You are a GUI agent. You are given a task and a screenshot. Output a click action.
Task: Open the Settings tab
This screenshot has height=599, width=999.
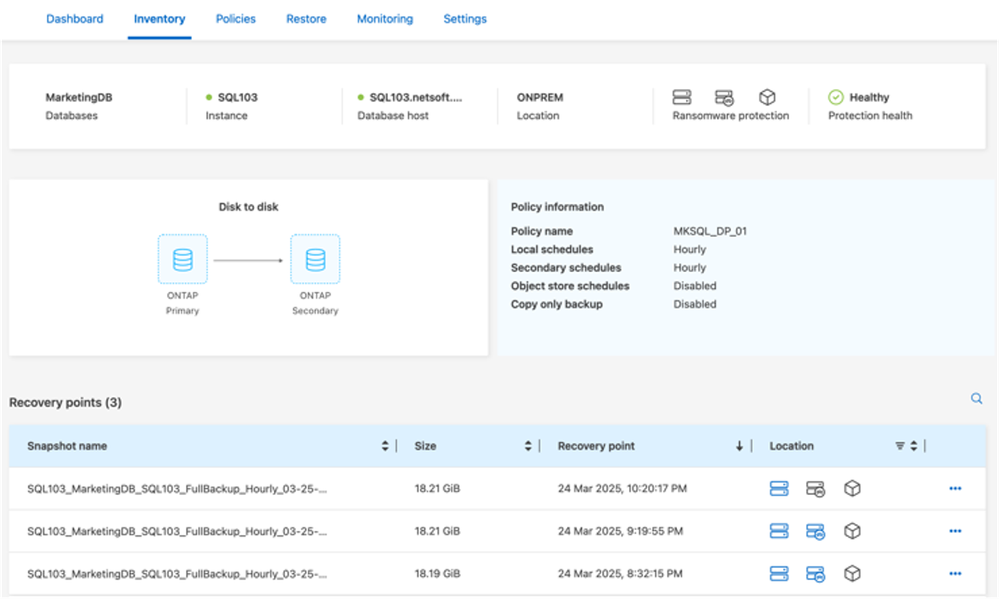[465, 19]
